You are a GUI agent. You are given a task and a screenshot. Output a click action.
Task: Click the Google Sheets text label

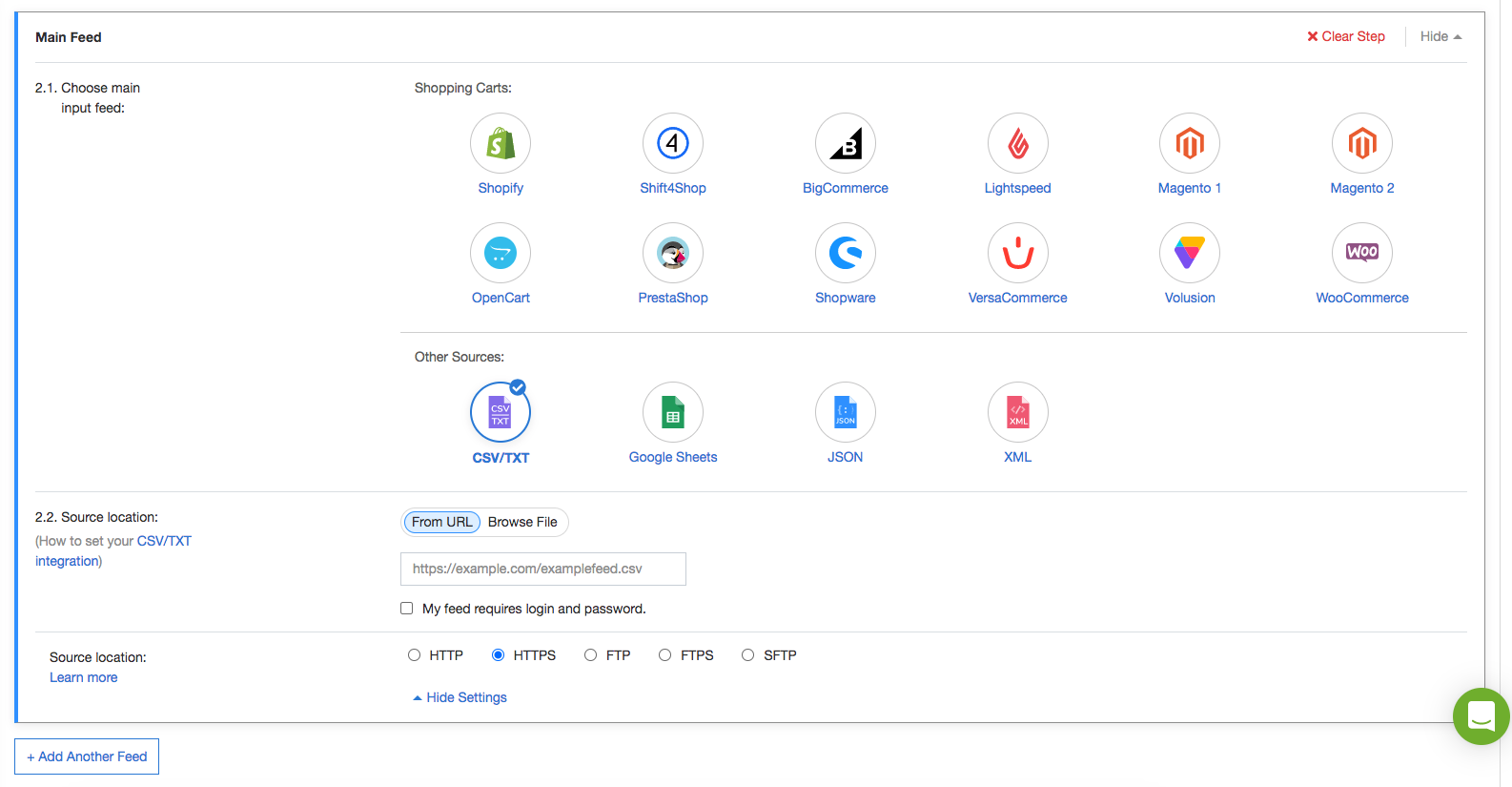point(673,457)
